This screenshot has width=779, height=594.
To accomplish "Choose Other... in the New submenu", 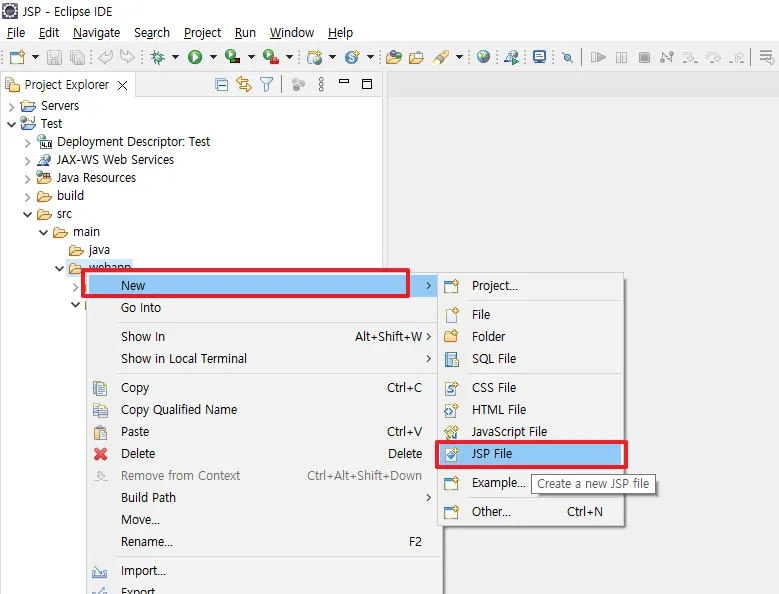I will coord(491,512).
